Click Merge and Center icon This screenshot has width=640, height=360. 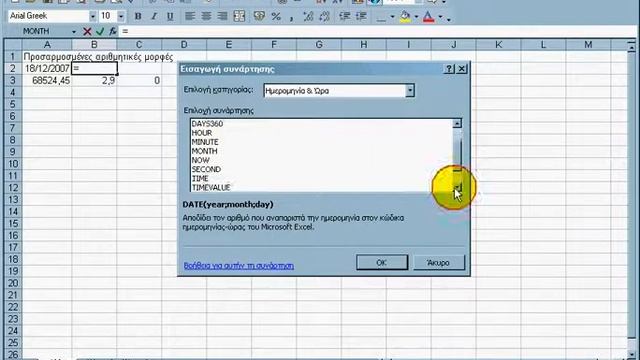point(239,16)
